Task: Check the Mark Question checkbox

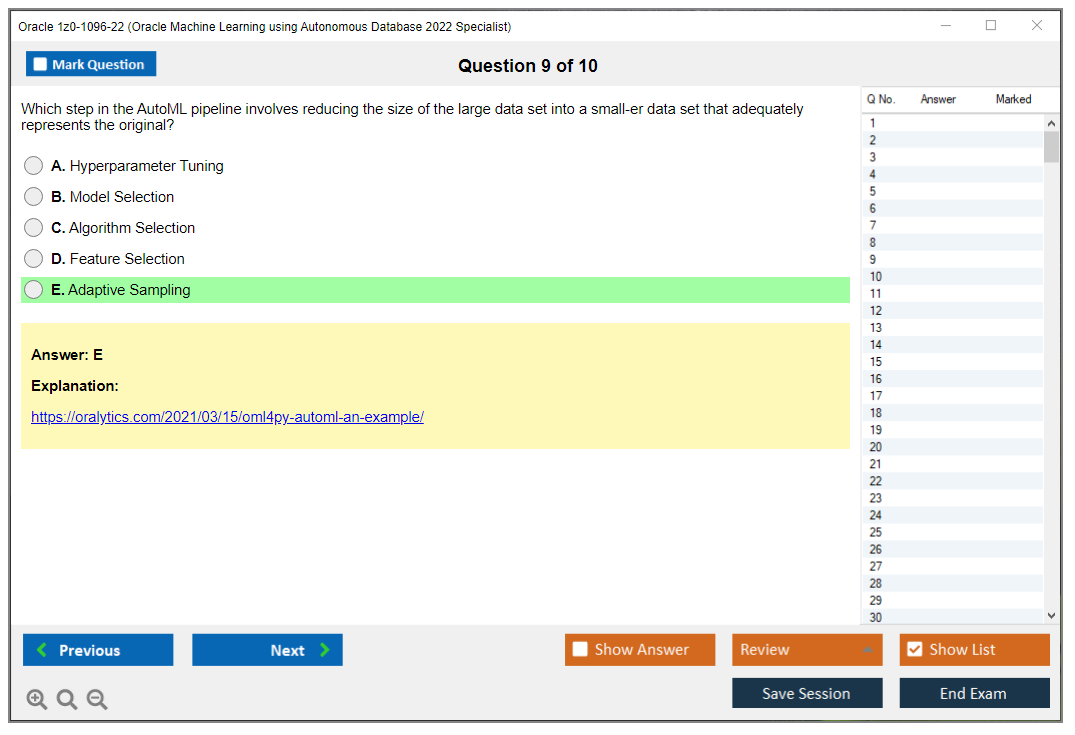Action: [39, 63]
